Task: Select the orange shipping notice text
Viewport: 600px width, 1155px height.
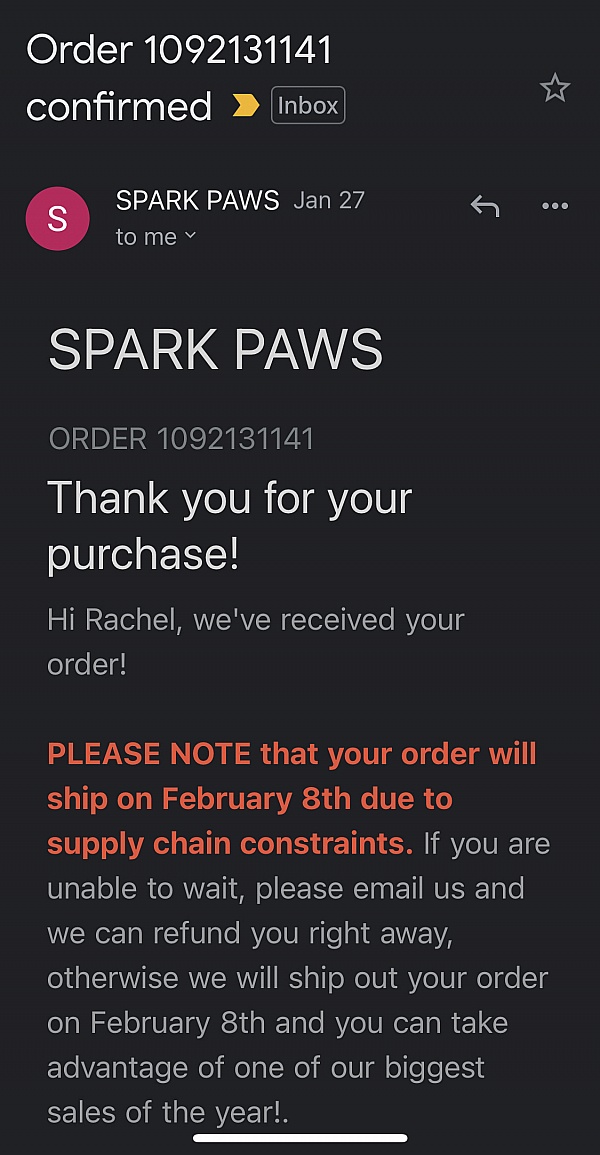Action: [x=290, y=798]
